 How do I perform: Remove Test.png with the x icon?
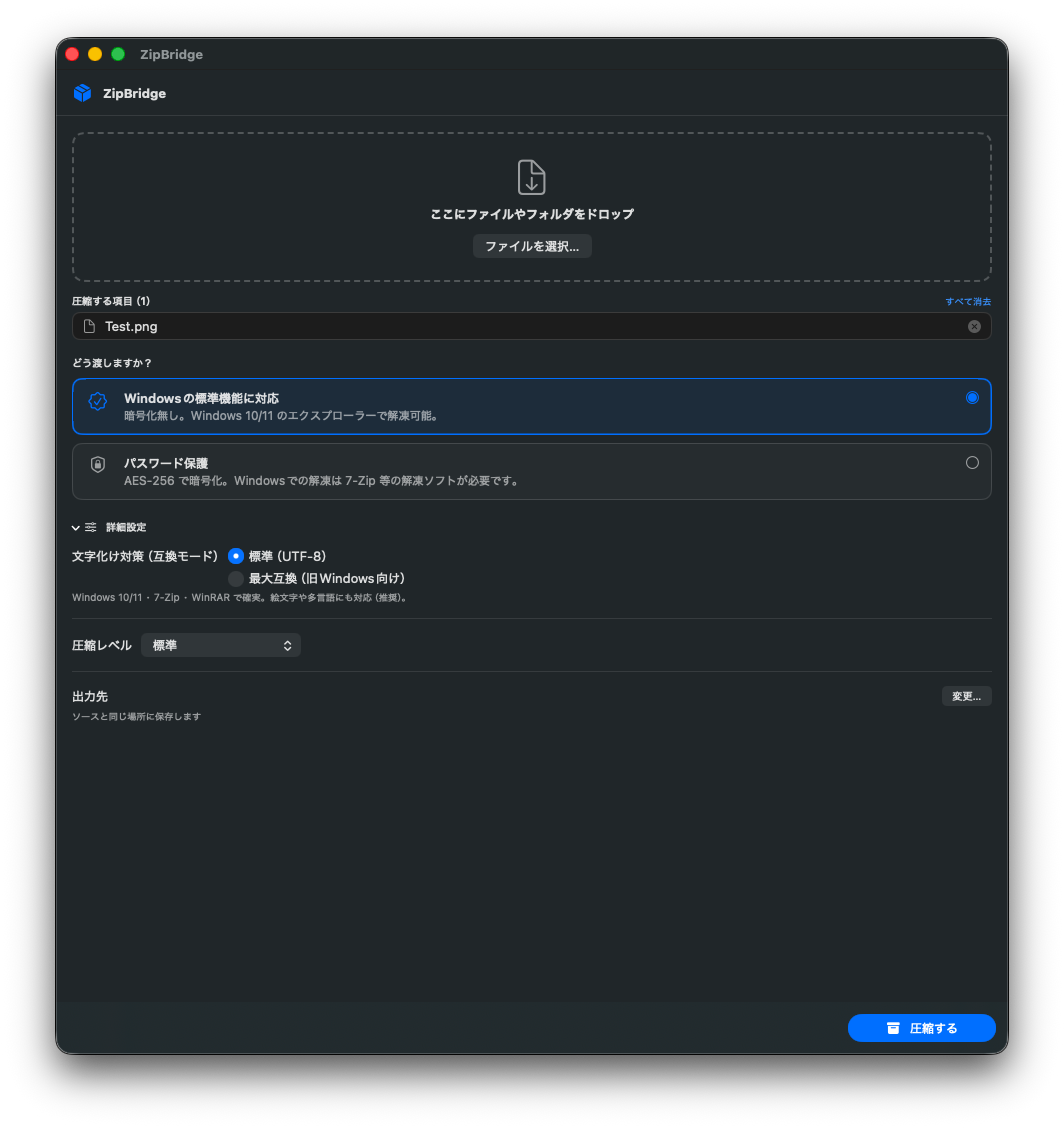click(x=974, y=327)
